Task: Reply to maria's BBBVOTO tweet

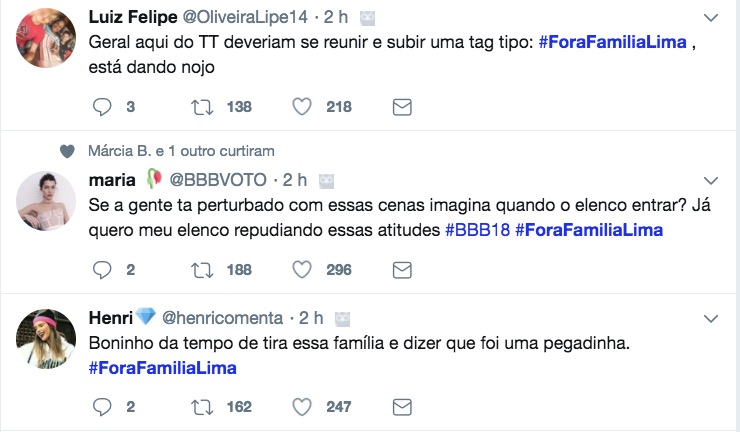Action: tap(100, 269)
